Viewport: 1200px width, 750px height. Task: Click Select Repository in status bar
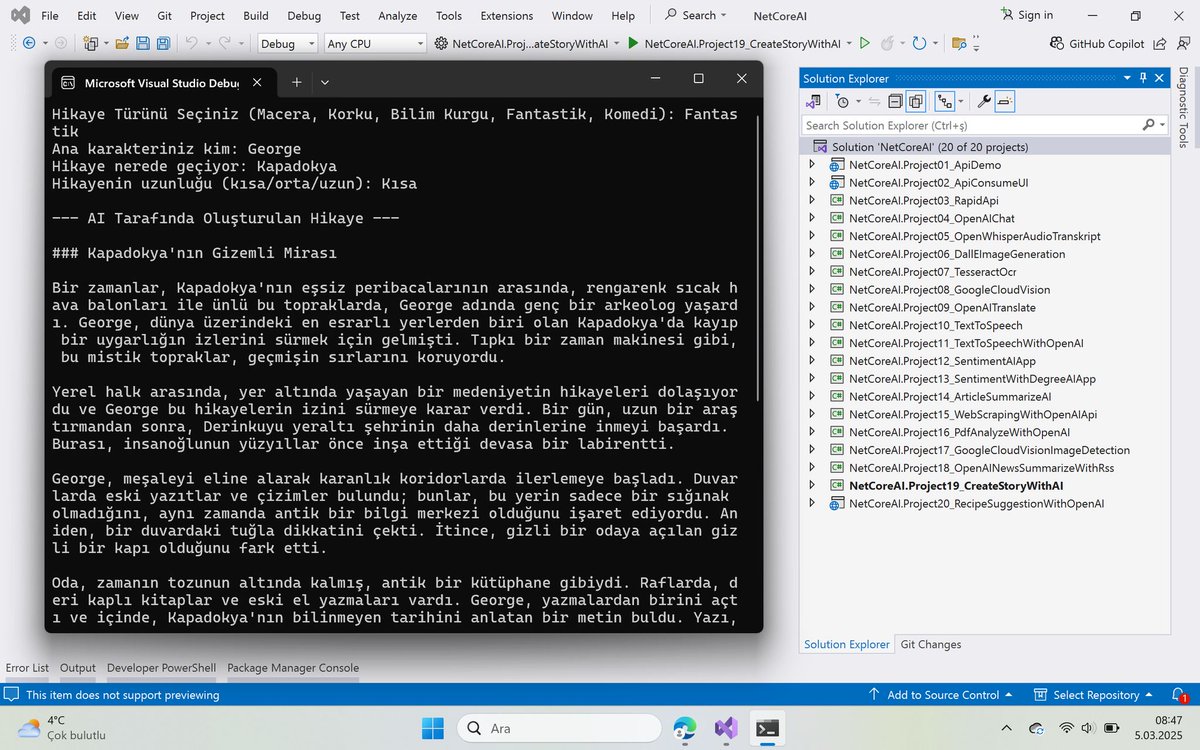coord(1094,695)
